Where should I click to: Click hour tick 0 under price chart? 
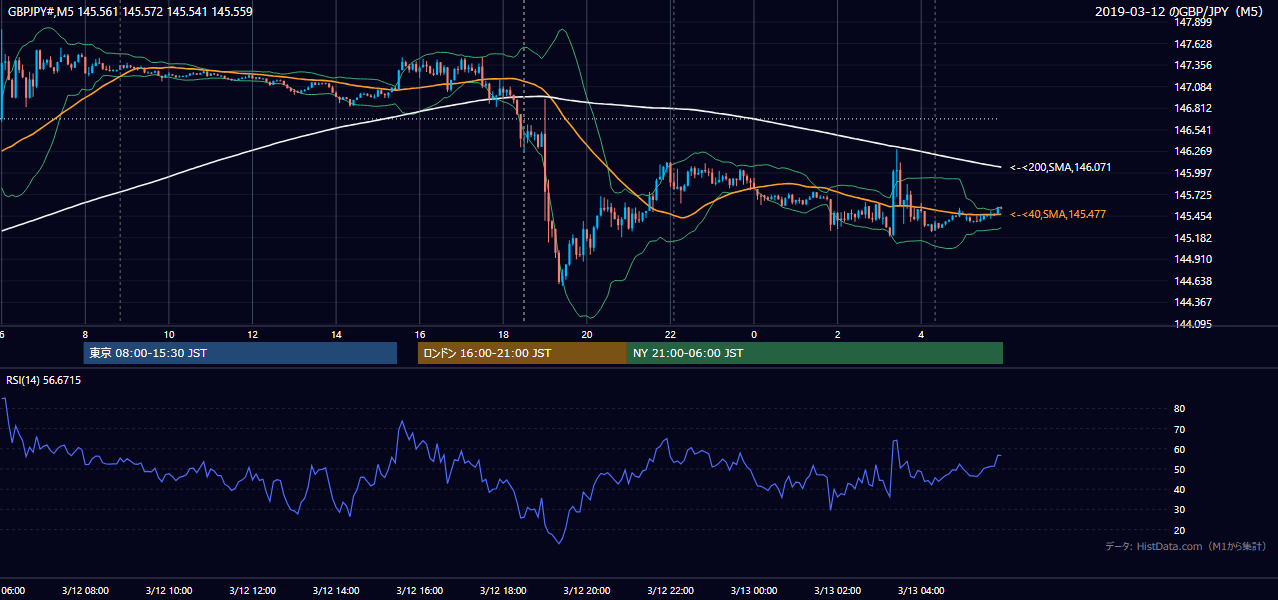[x=755, y=335]
